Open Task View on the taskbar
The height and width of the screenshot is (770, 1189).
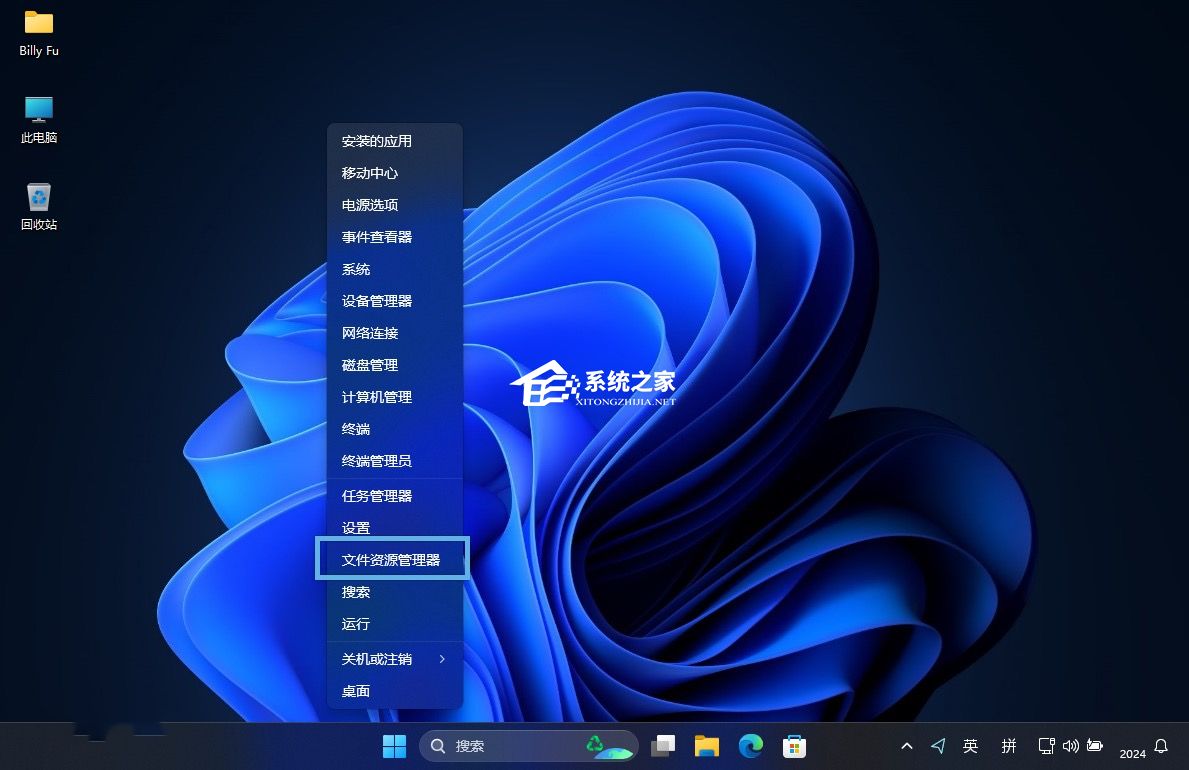coord(663,746)
